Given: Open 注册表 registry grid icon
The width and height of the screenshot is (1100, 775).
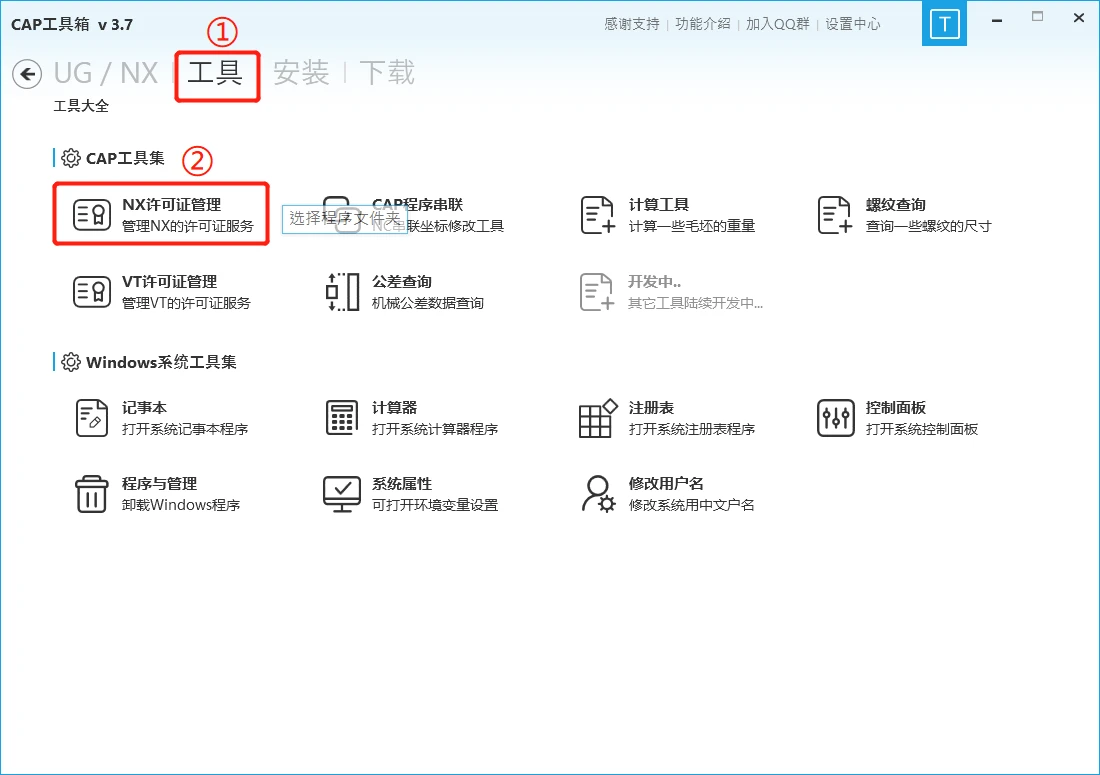Looking at the screenshot, I should (598, 418).
